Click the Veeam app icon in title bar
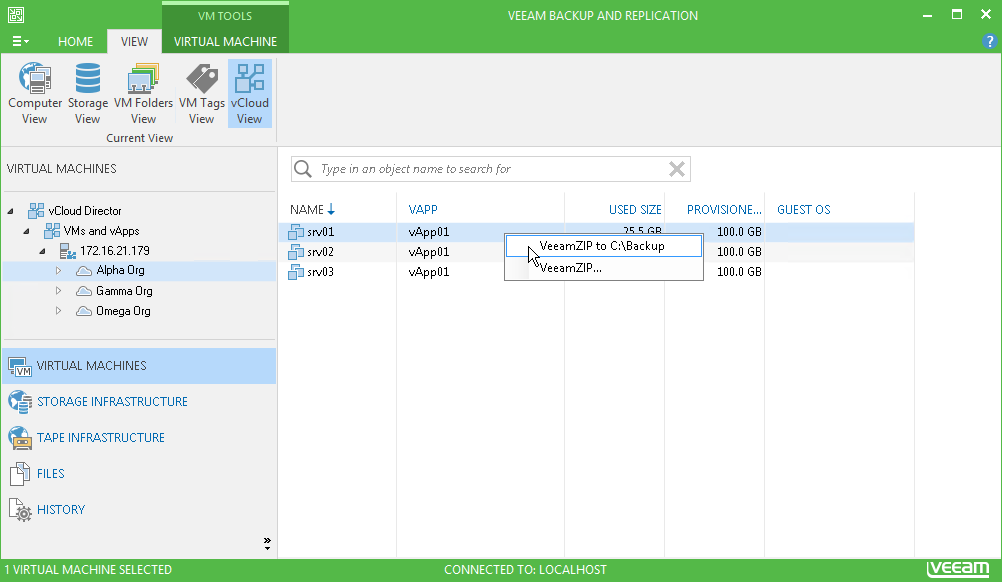This screenshot has height=582, width=1002. tap(16, 15)
